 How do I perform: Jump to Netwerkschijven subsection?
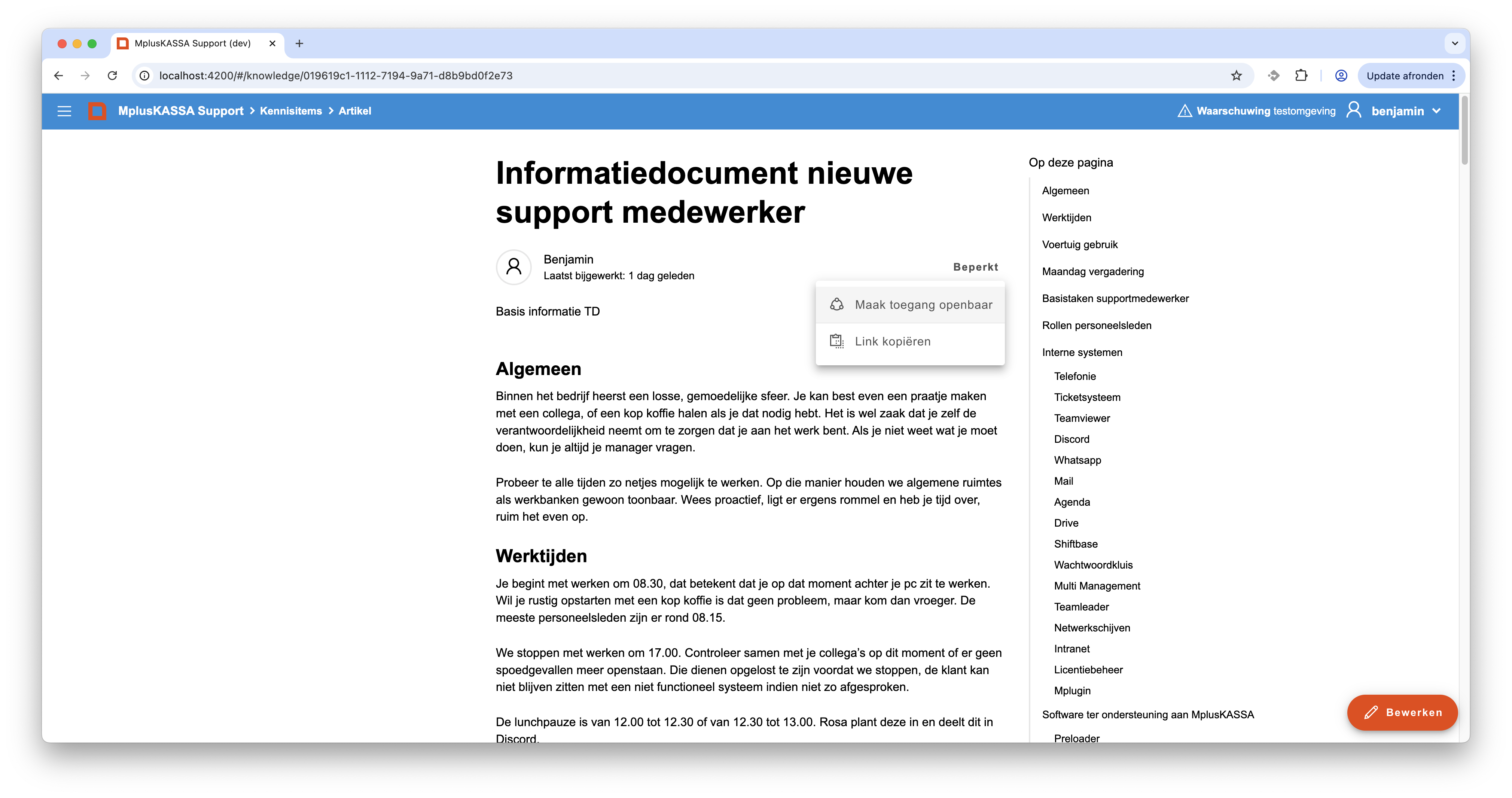click(x=1092, y=628)
